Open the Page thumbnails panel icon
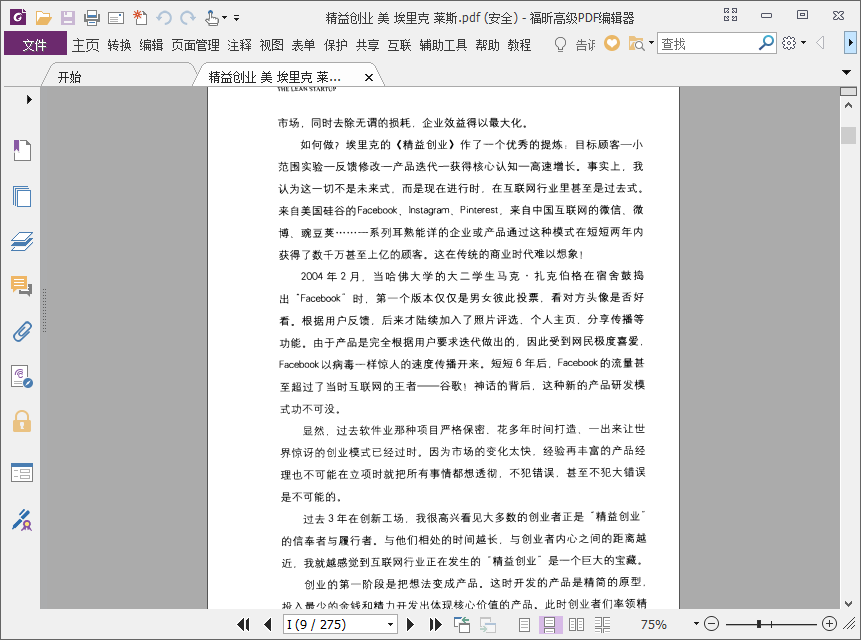861x640 pixels. point(22,196)
